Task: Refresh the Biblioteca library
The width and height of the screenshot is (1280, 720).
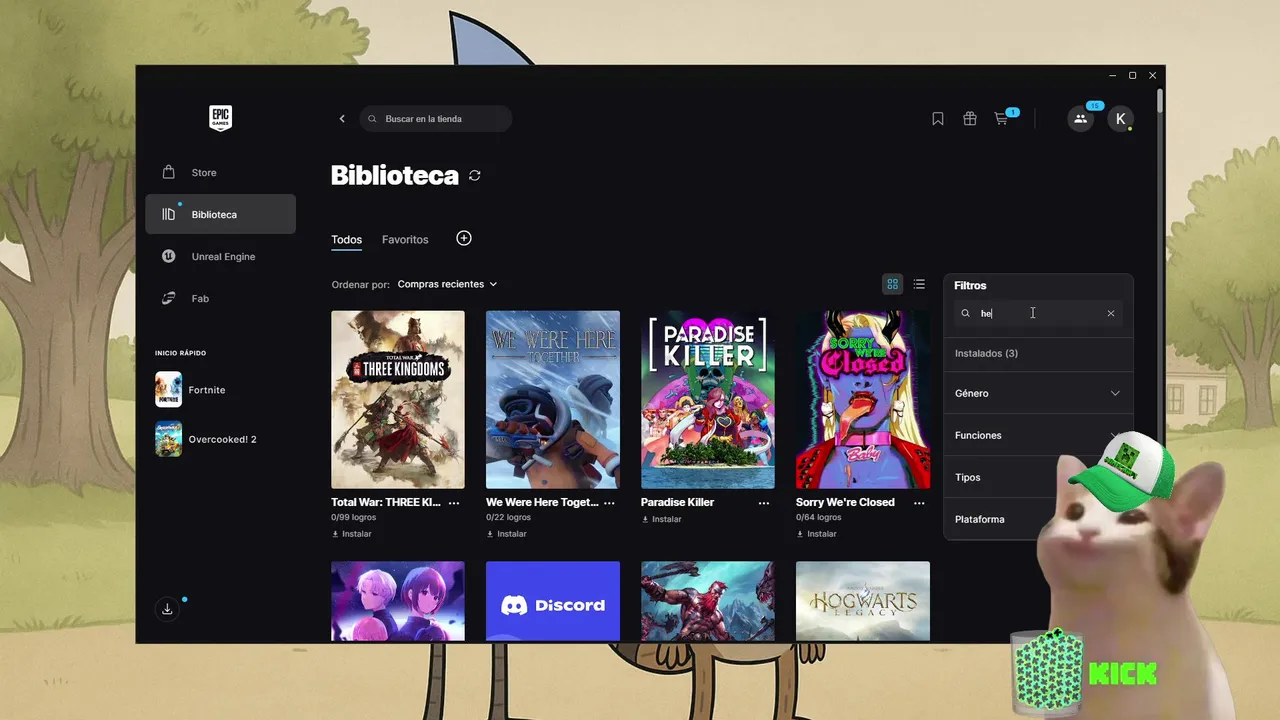Action: coord(475,176)
